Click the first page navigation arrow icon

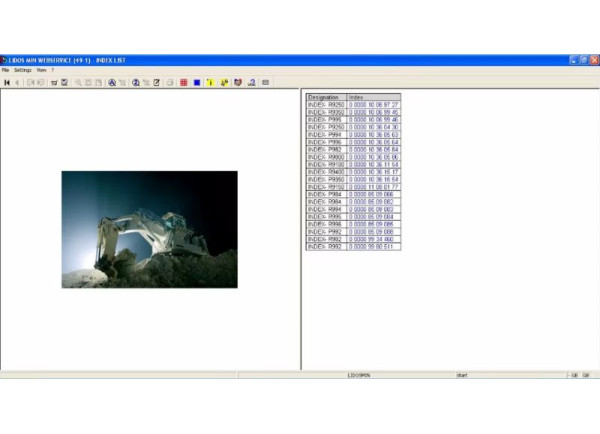(7, 82)
